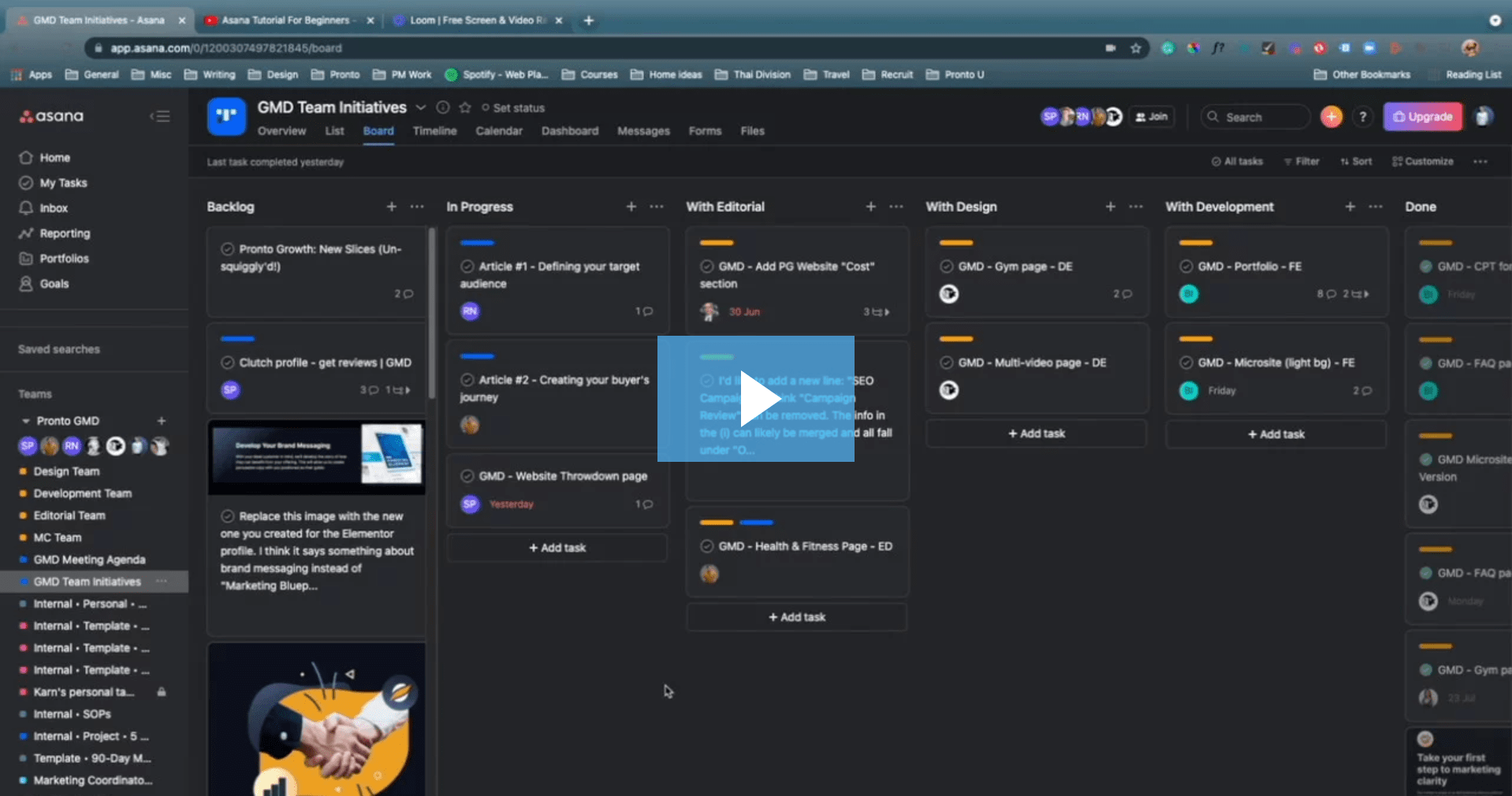Click plus next to Pronto GMD team
This screenshot has height=796, width=1512.
pyautogui.click(x=162, y=421)
